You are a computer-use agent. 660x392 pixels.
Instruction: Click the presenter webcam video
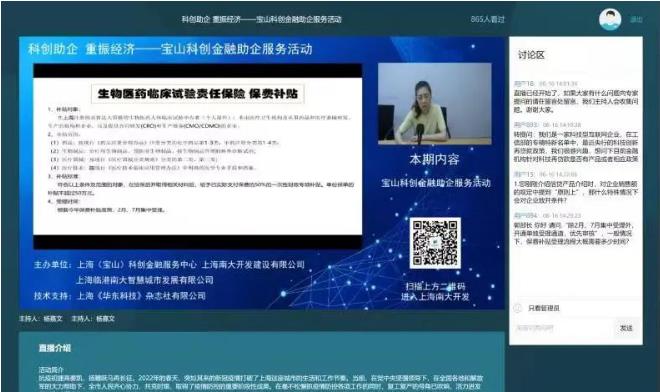(x=434, y=104)
